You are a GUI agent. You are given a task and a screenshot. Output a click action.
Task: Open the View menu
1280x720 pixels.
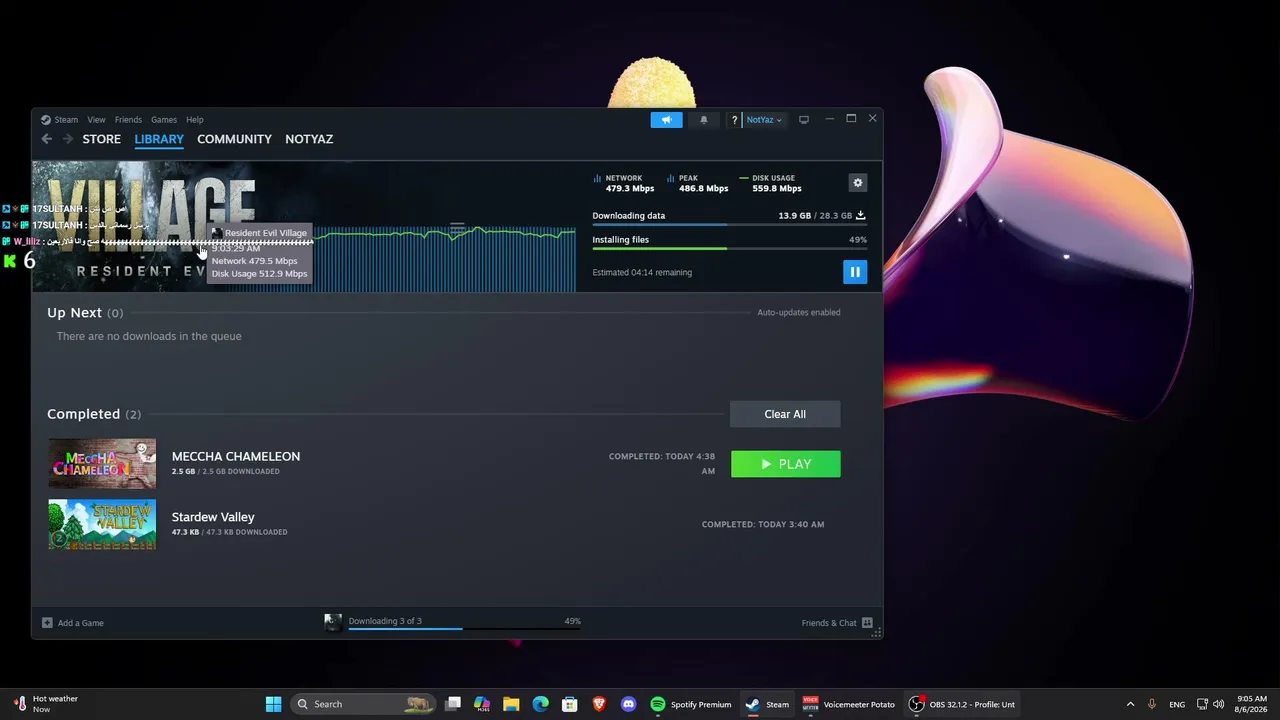(96, 120)
